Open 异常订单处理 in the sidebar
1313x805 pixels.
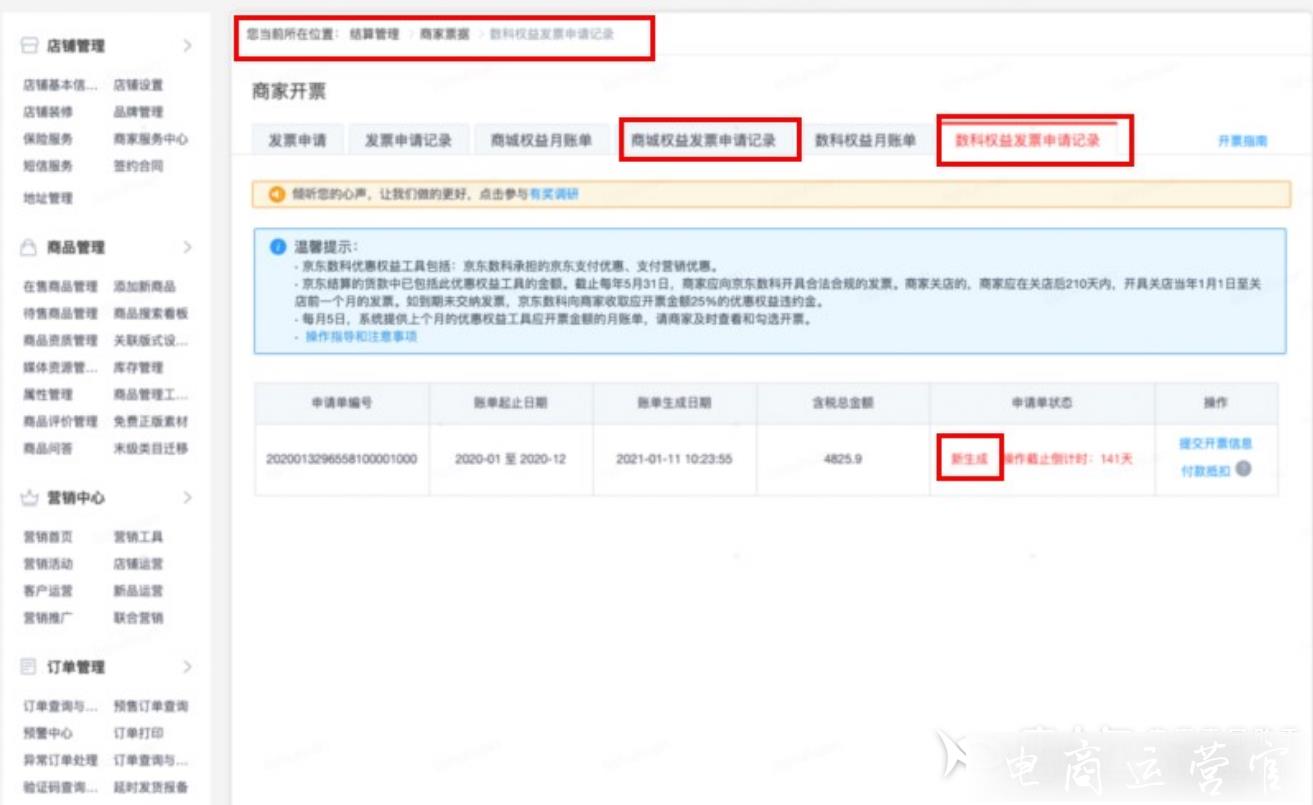point(60,760)
